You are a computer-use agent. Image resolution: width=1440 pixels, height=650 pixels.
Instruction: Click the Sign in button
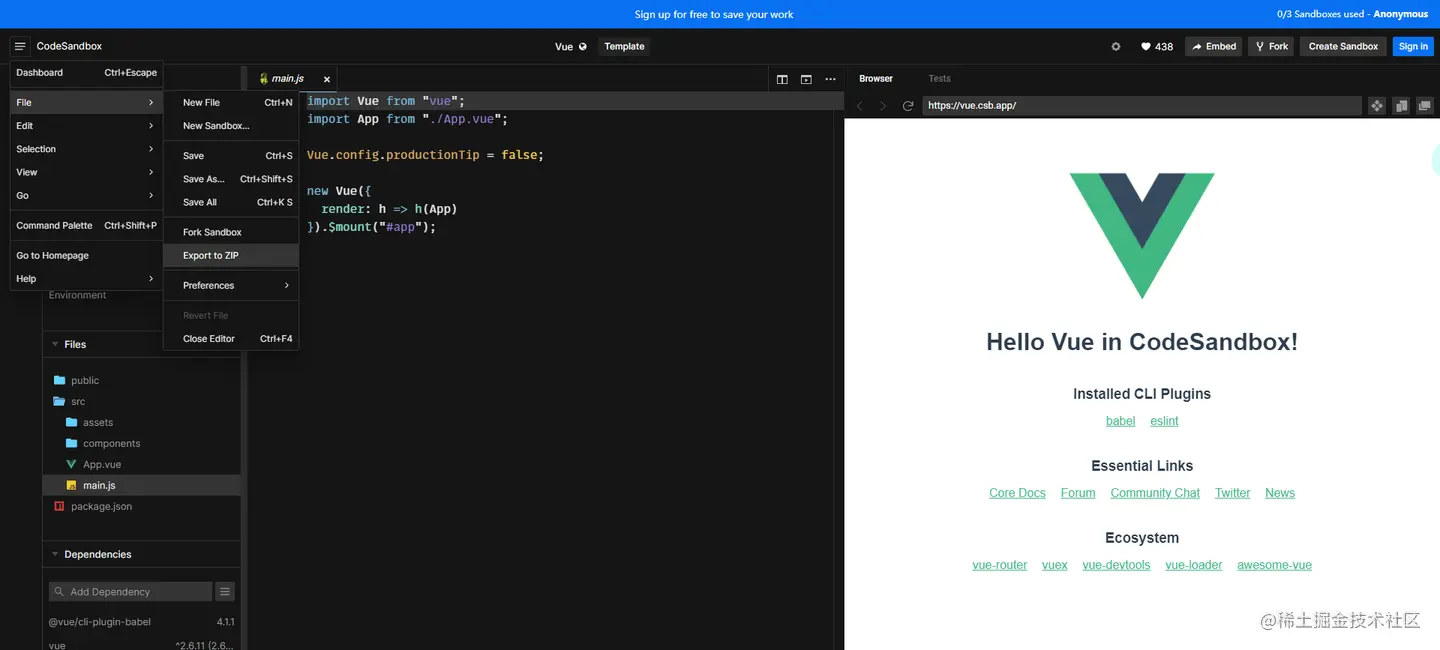pos(1413,46)
